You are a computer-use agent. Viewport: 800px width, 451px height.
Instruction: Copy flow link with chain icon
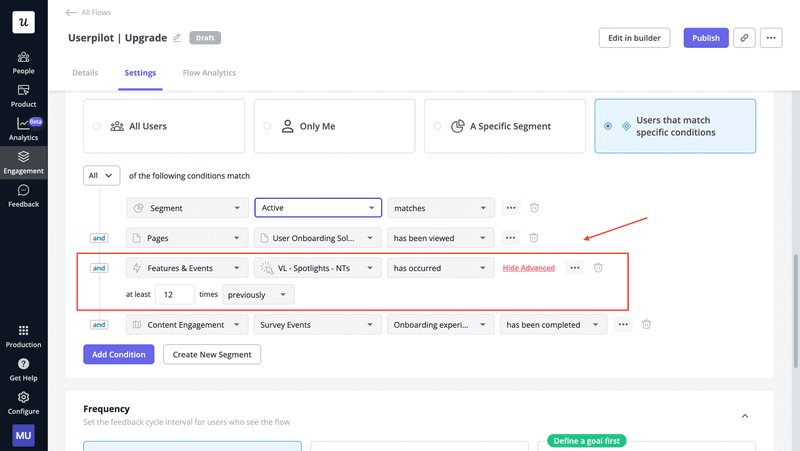(744, 38)
